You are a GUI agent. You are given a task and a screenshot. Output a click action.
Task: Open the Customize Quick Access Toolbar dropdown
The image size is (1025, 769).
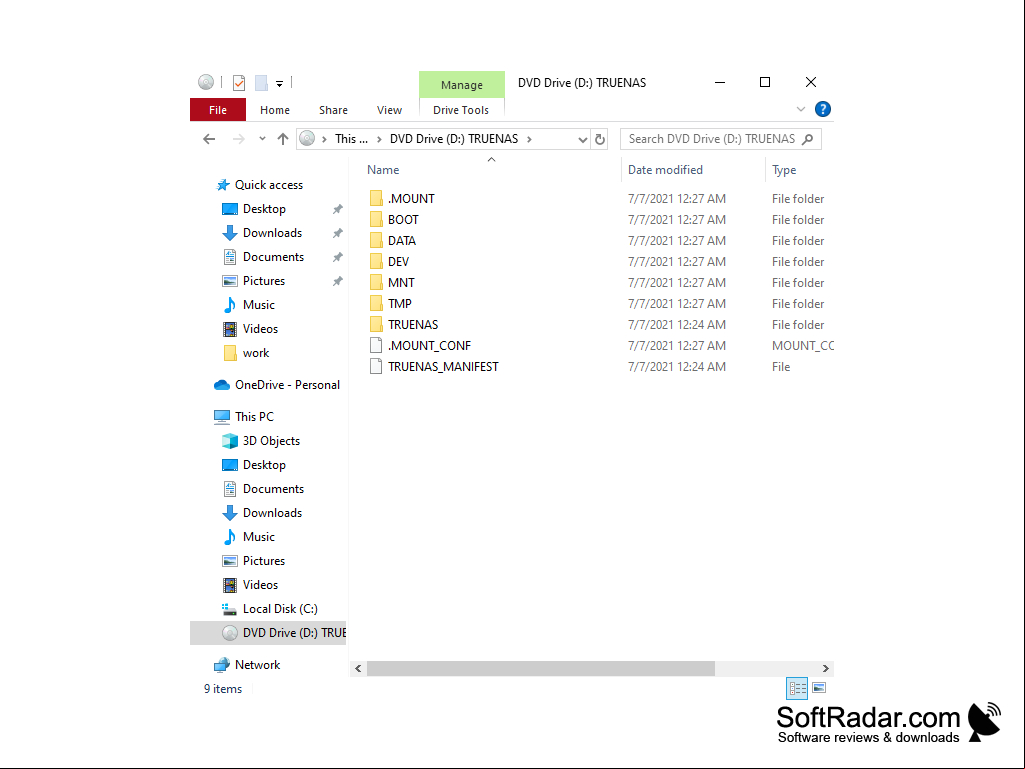tap(279, 83)
